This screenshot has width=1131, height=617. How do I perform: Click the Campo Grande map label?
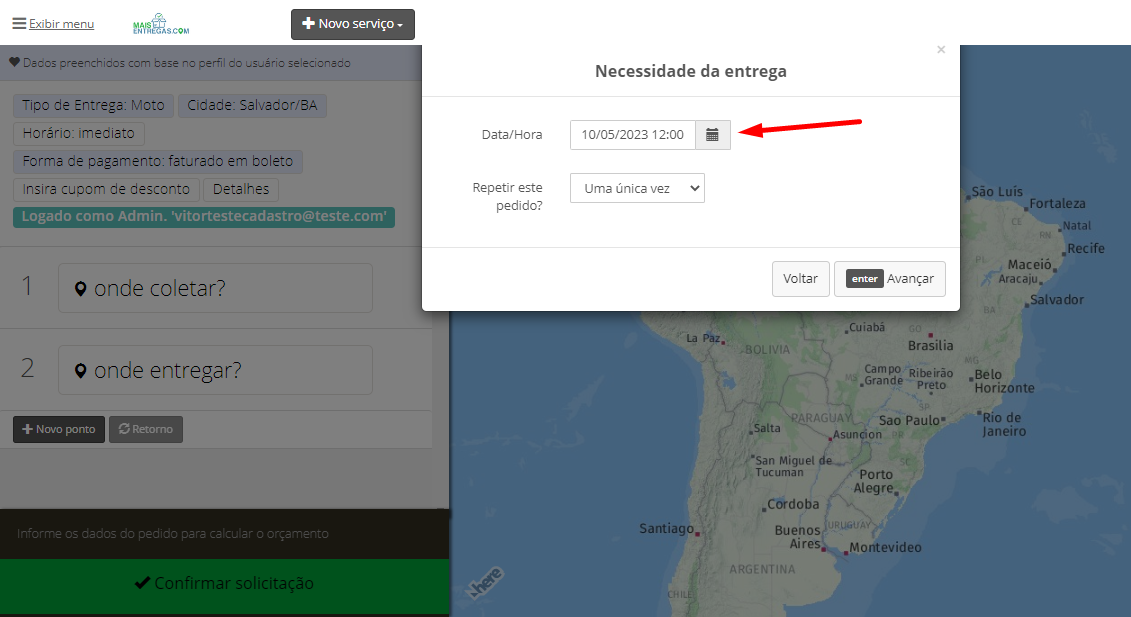coord(884,375)
